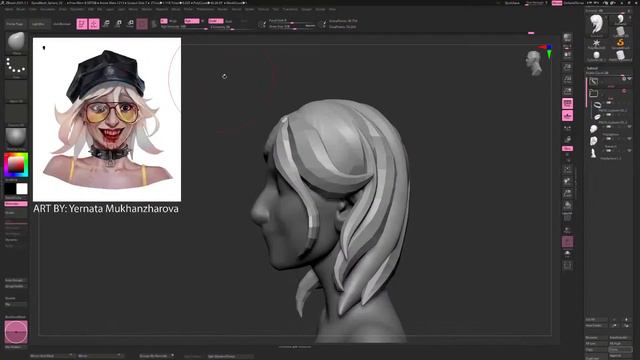This screenshot has width=640, height=360.
Task: Open the Help menu
Action: point(333,9)
